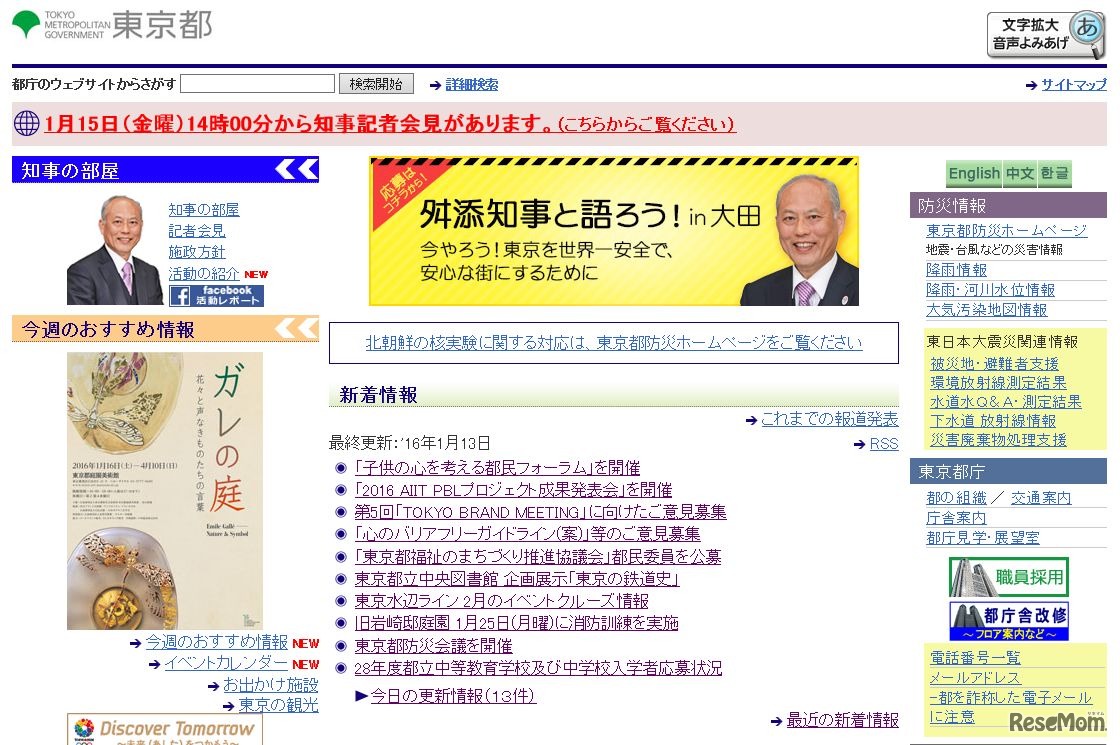Viewport: 1120px width, 745px height.
Task: Open メールアドレス link
Action: pyautogui.click(x=975, y=677)
